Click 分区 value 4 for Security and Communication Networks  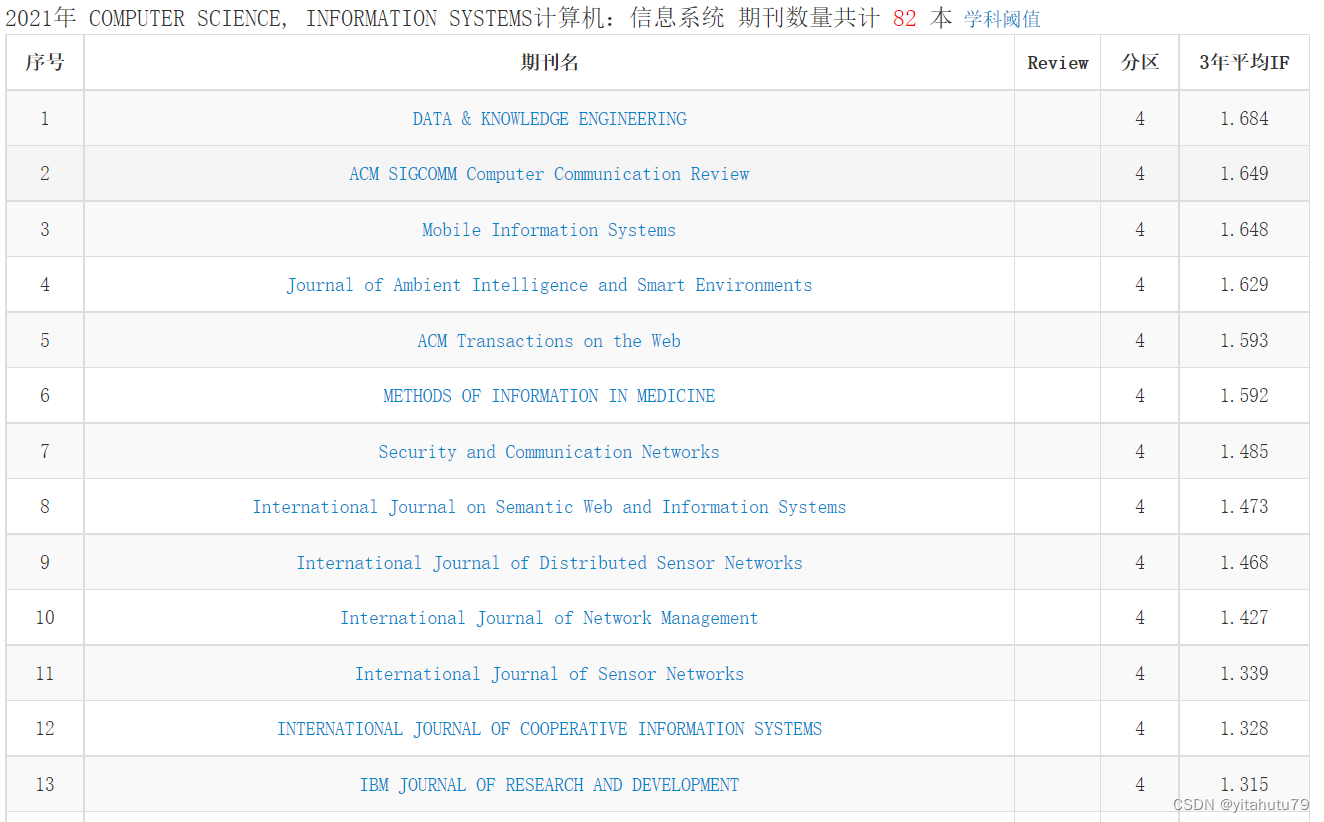pos(1140,452)
